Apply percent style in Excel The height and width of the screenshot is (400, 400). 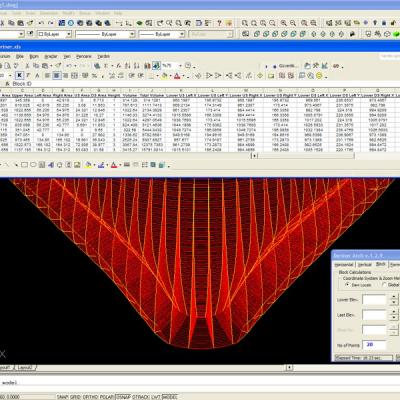click(x=95, y=76)
